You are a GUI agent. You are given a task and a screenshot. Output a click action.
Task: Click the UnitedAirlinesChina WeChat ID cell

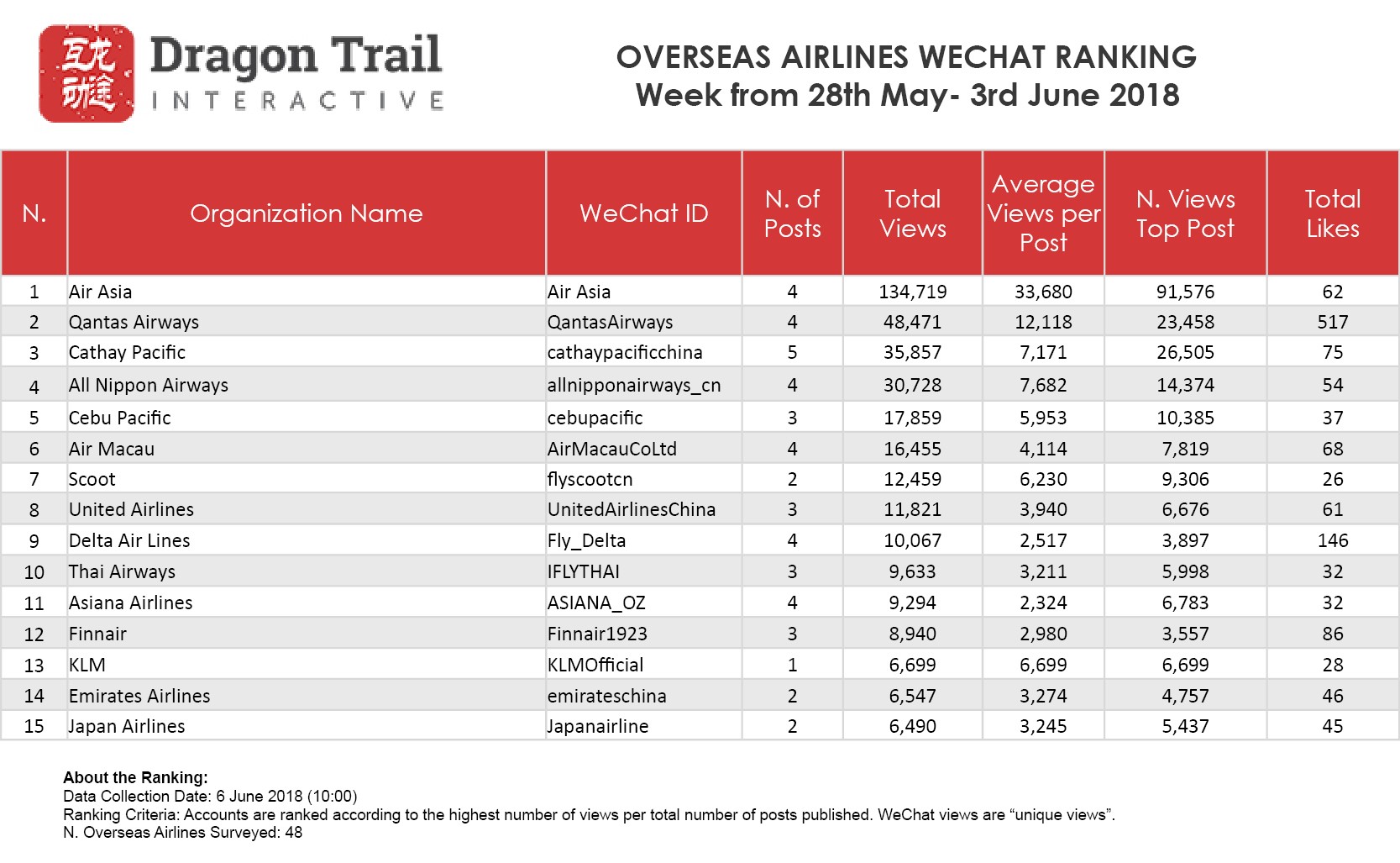coord(632,509)
